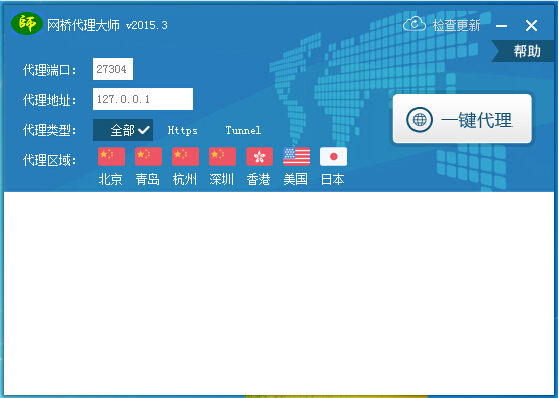Choose the 日本 Japan flag icon
Image resolution: width=559 pixels, height=398 pixels.
[333, 157]
